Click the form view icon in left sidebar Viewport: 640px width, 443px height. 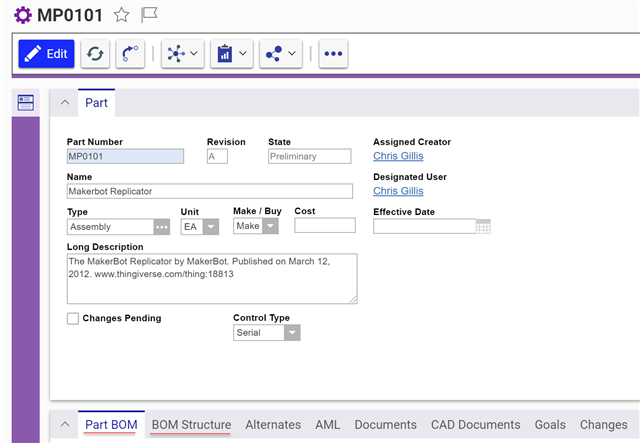[26, 102]
